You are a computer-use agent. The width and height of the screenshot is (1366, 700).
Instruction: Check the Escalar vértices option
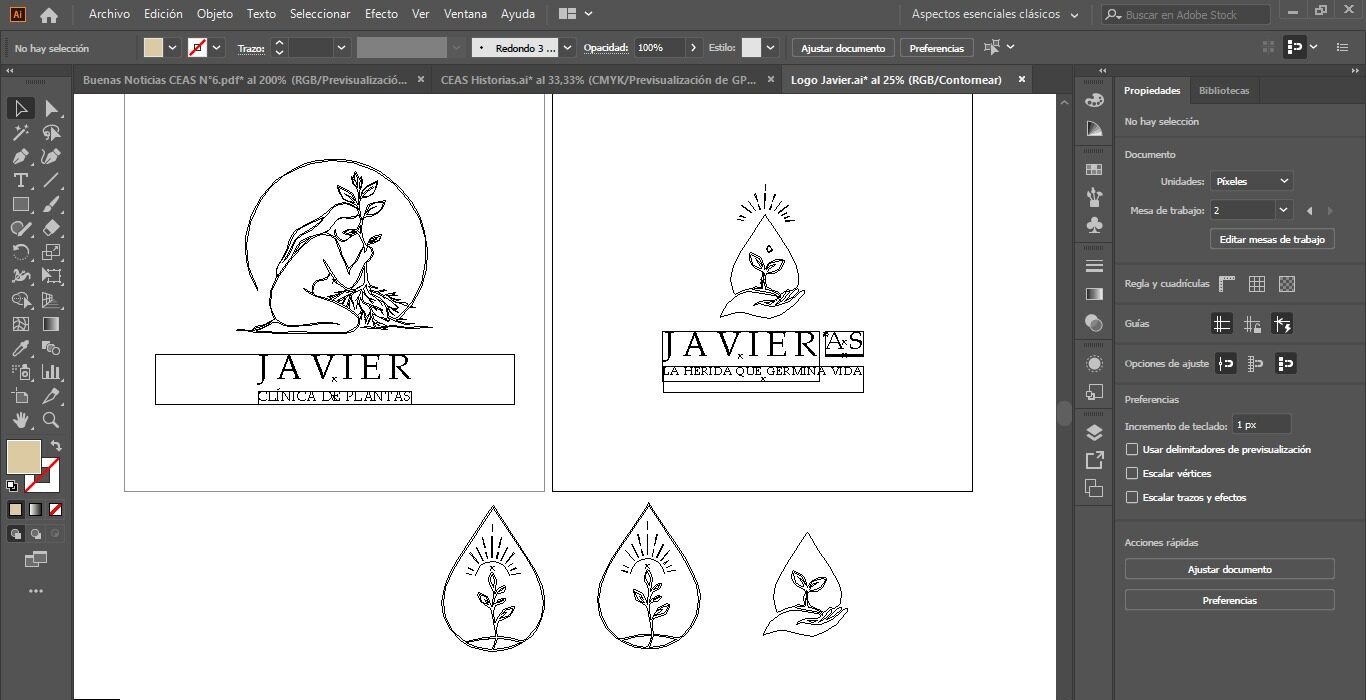point(1132,474)
